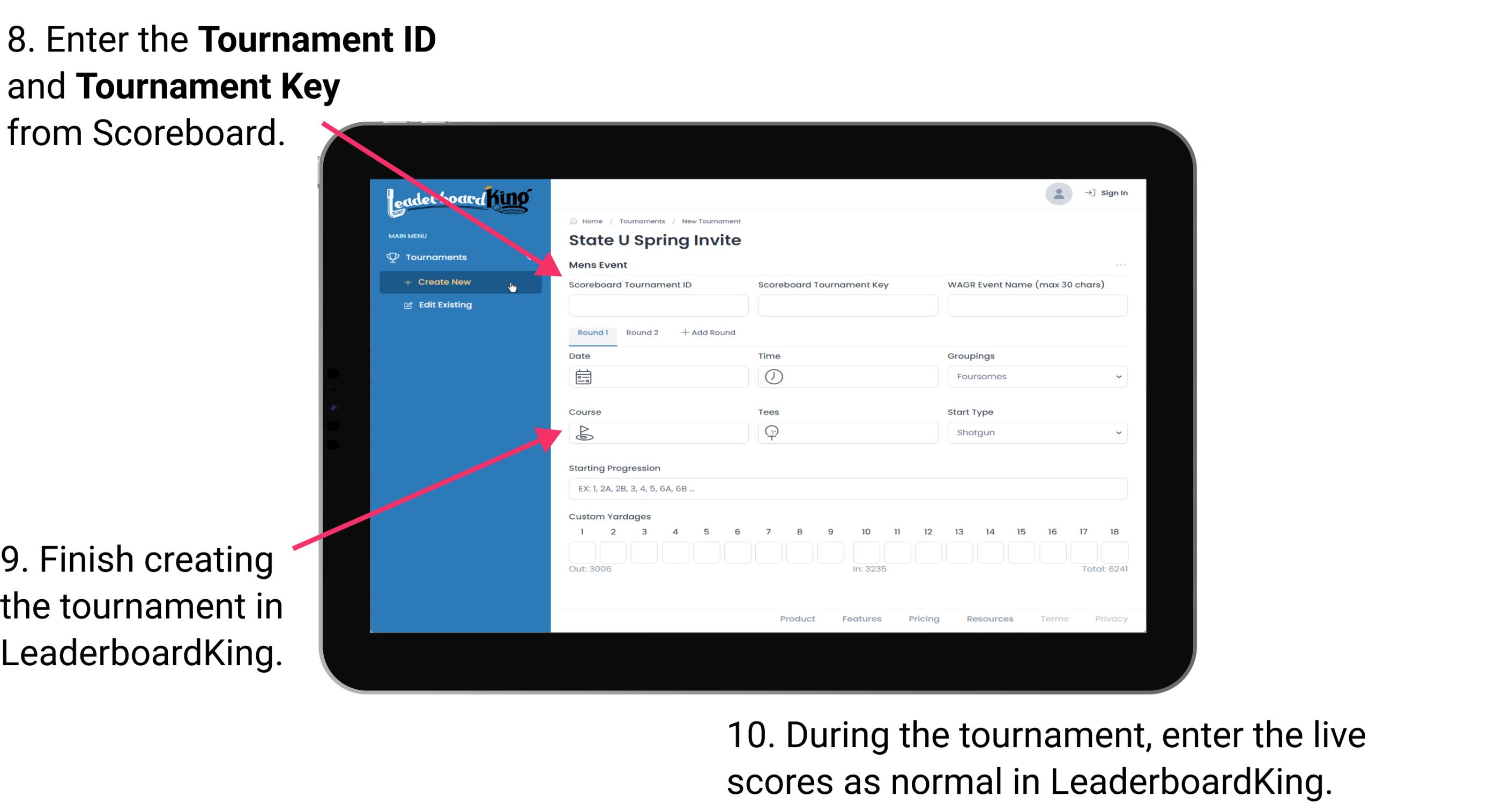The image size is (1510, 812).
Task: Click the calendar icon under Date field
Action: pyautogui.click(x=584, y=376)
